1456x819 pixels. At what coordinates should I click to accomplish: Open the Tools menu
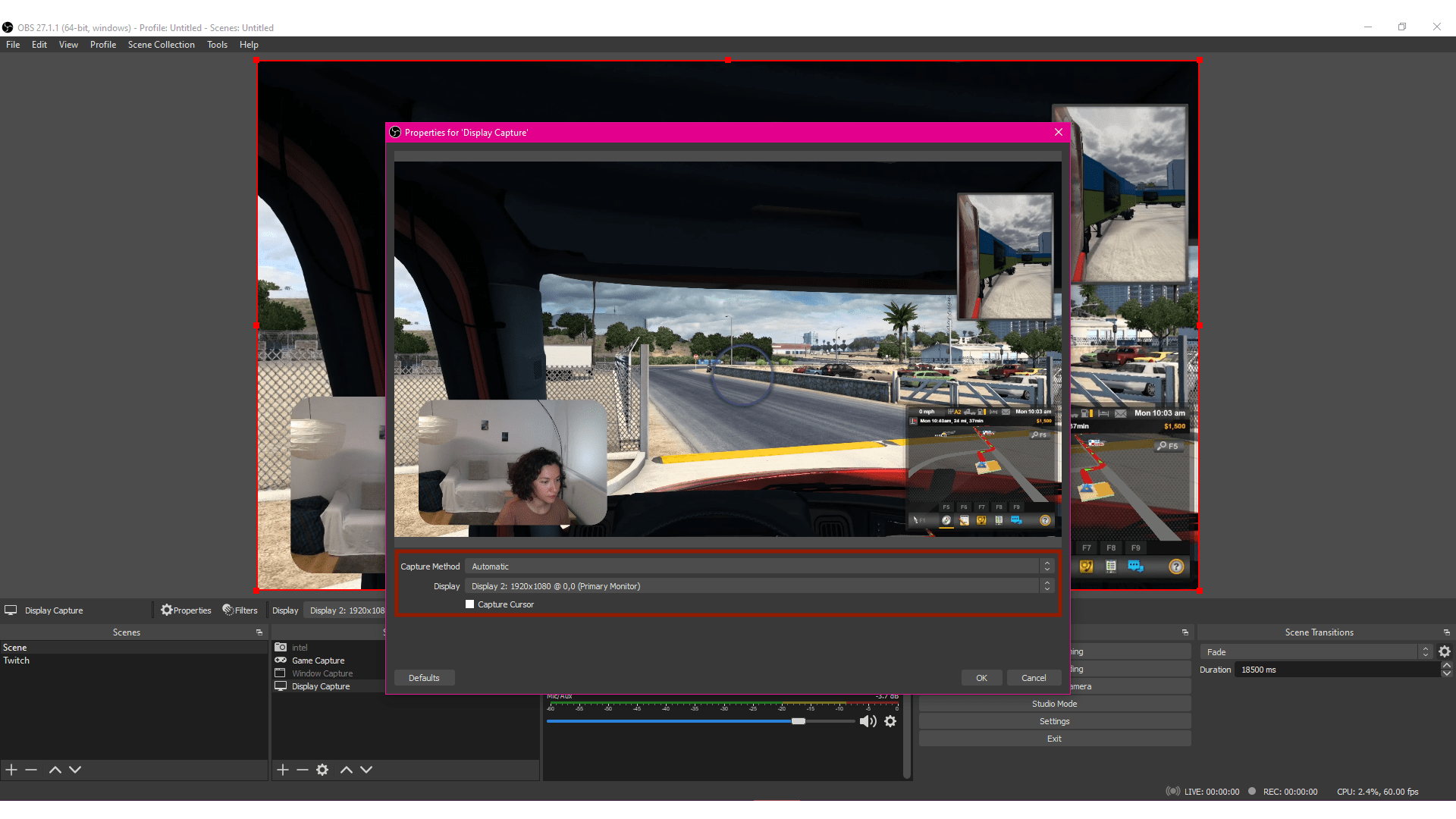(x=217, y=44)
